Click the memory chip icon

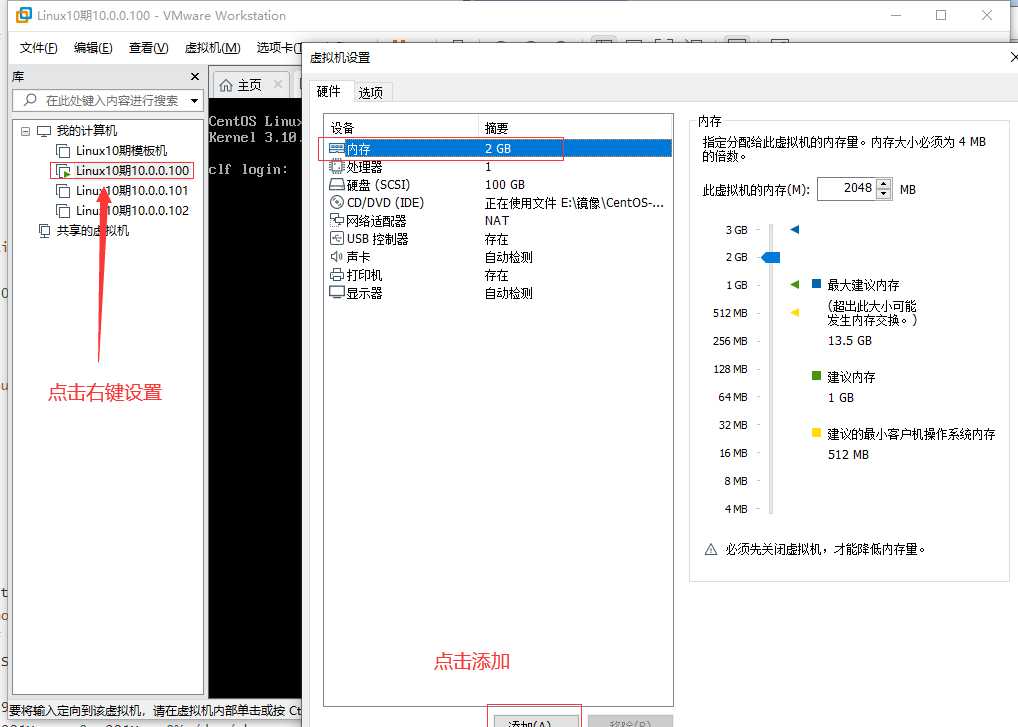(336, 149)
